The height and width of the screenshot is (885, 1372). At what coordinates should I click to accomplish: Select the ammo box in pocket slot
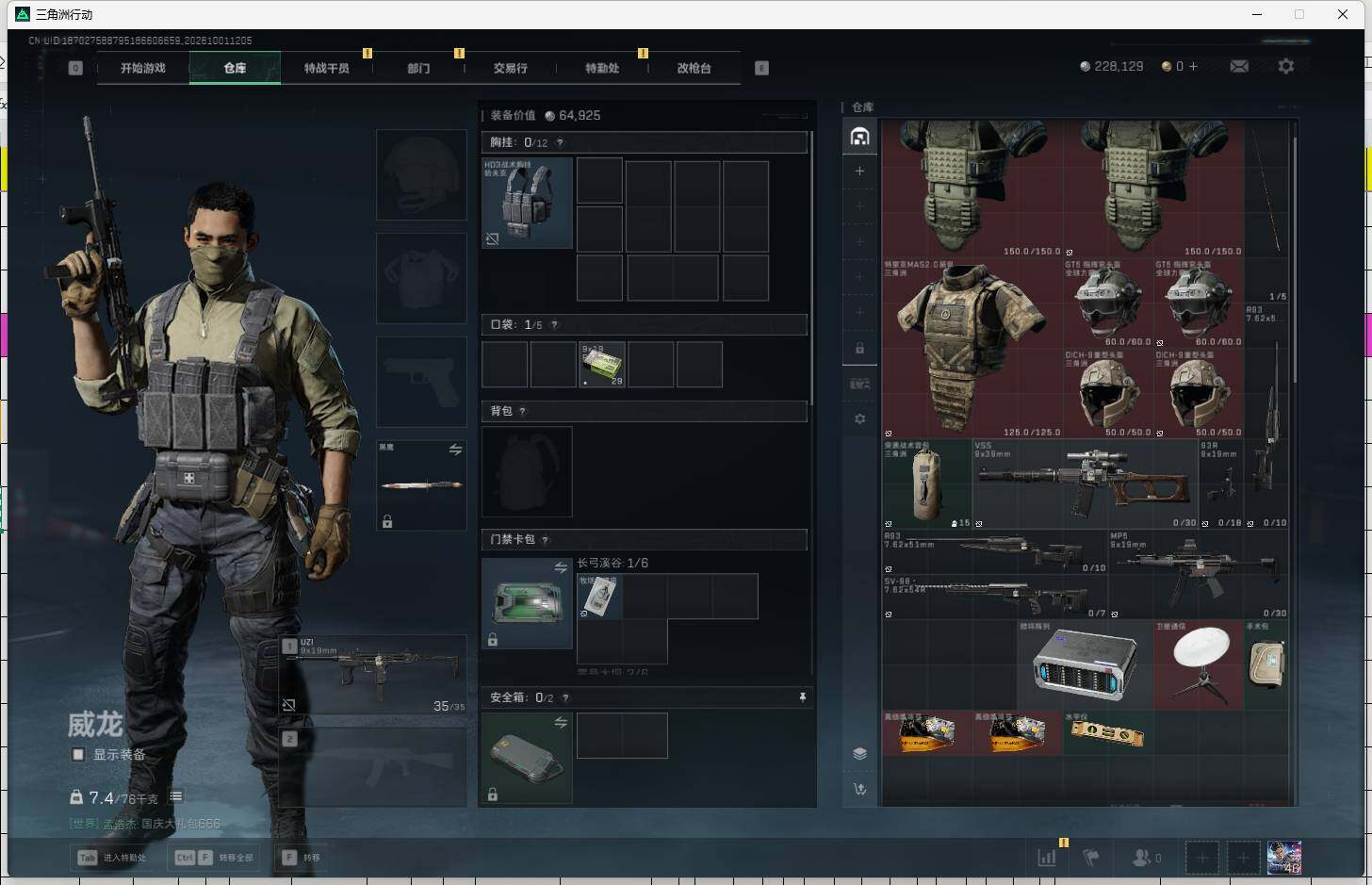(602, 365)
